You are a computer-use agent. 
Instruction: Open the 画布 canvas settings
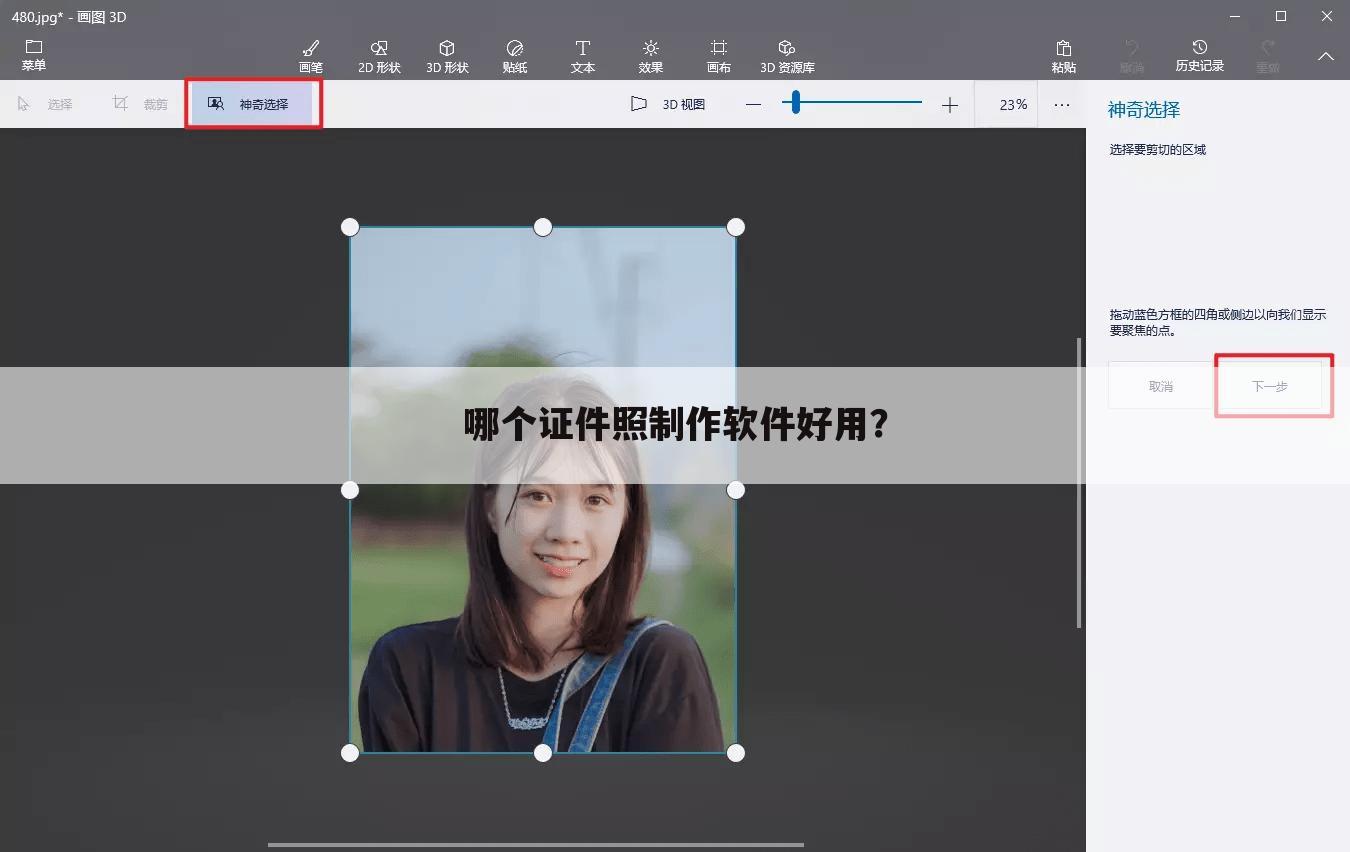(719, 56)
